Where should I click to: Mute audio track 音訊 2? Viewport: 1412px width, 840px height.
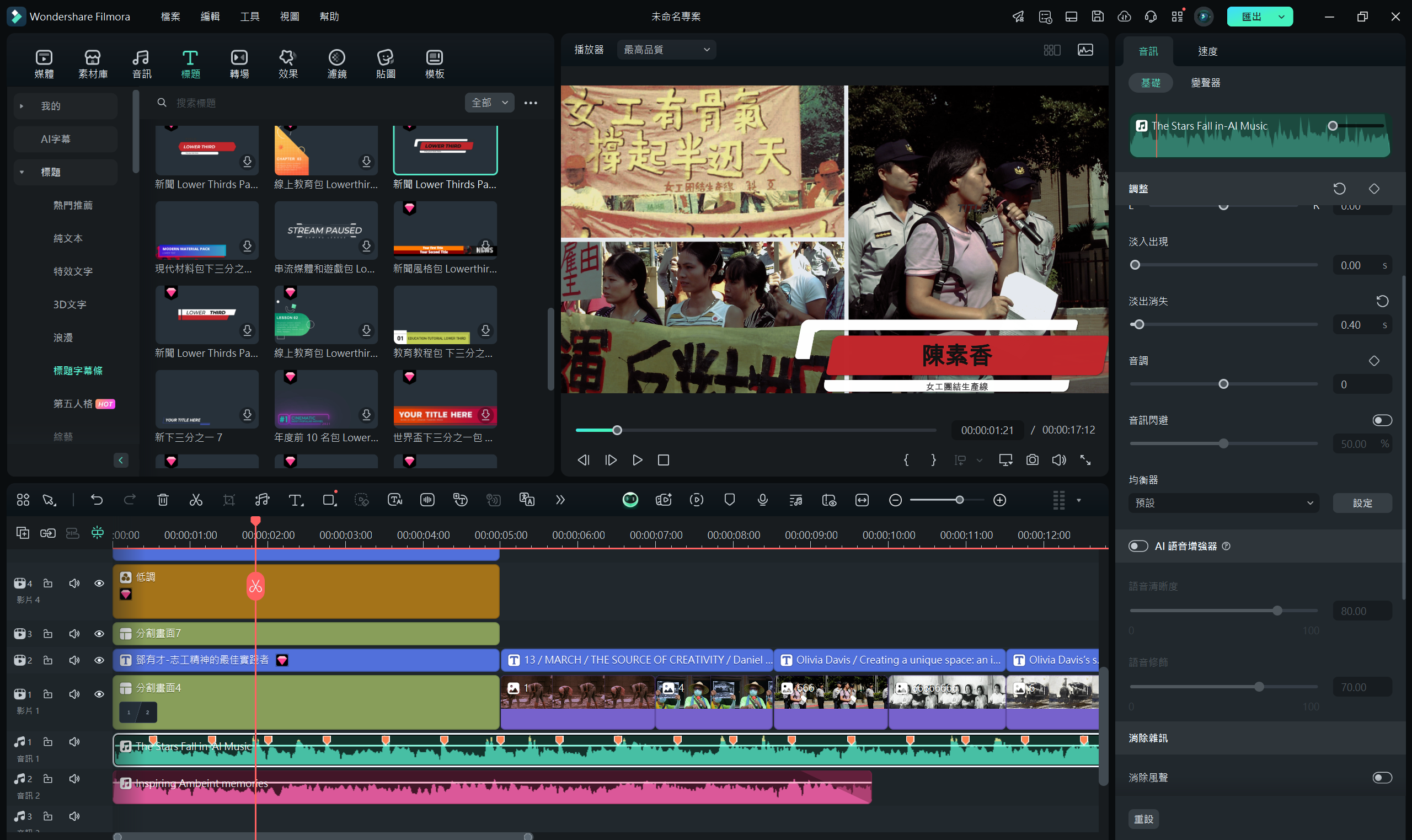pos(74,779)
